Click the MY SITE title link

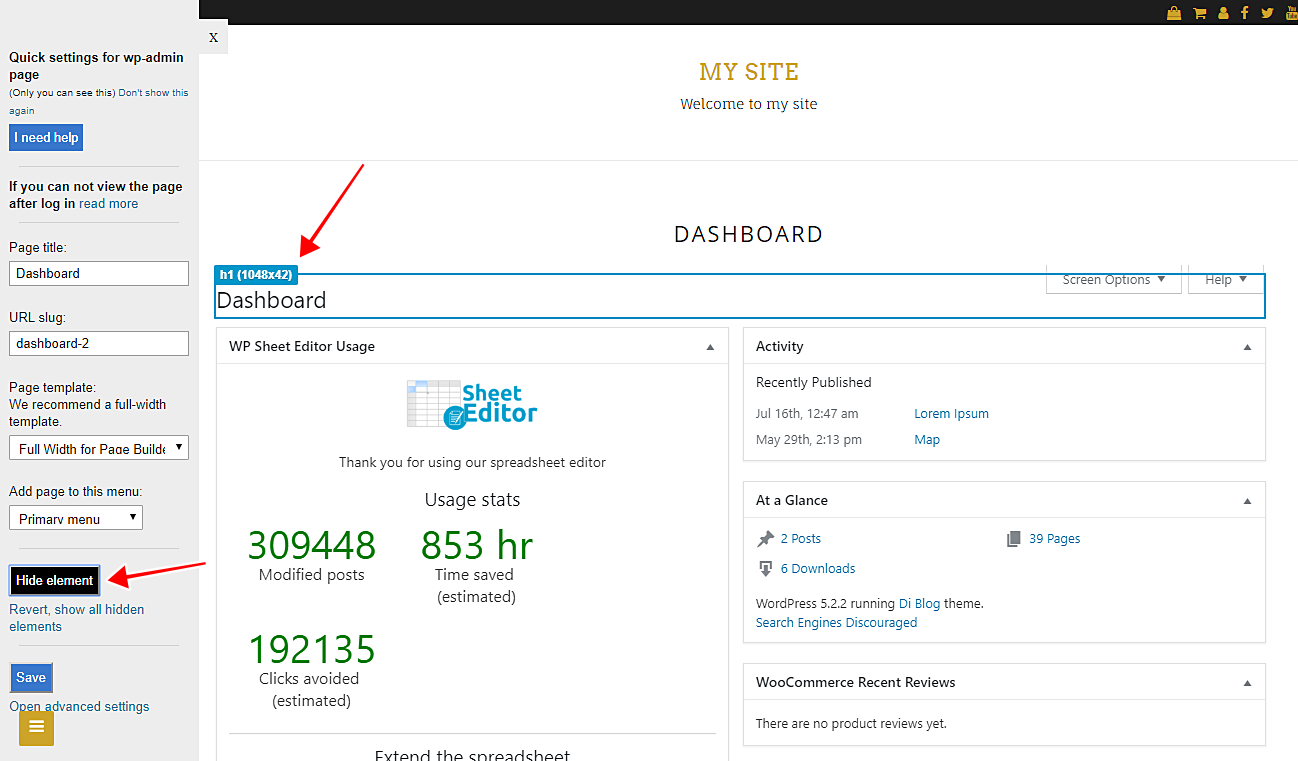(x=749, y=72)
